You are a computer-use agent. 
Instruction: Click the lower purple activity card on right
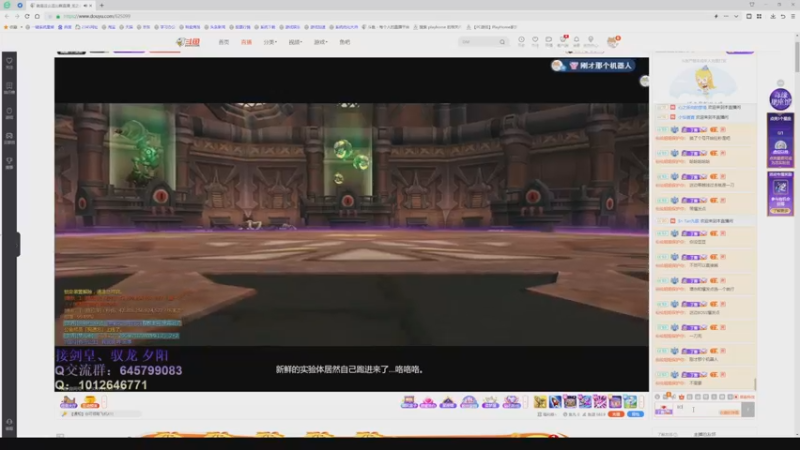(780, 194)
